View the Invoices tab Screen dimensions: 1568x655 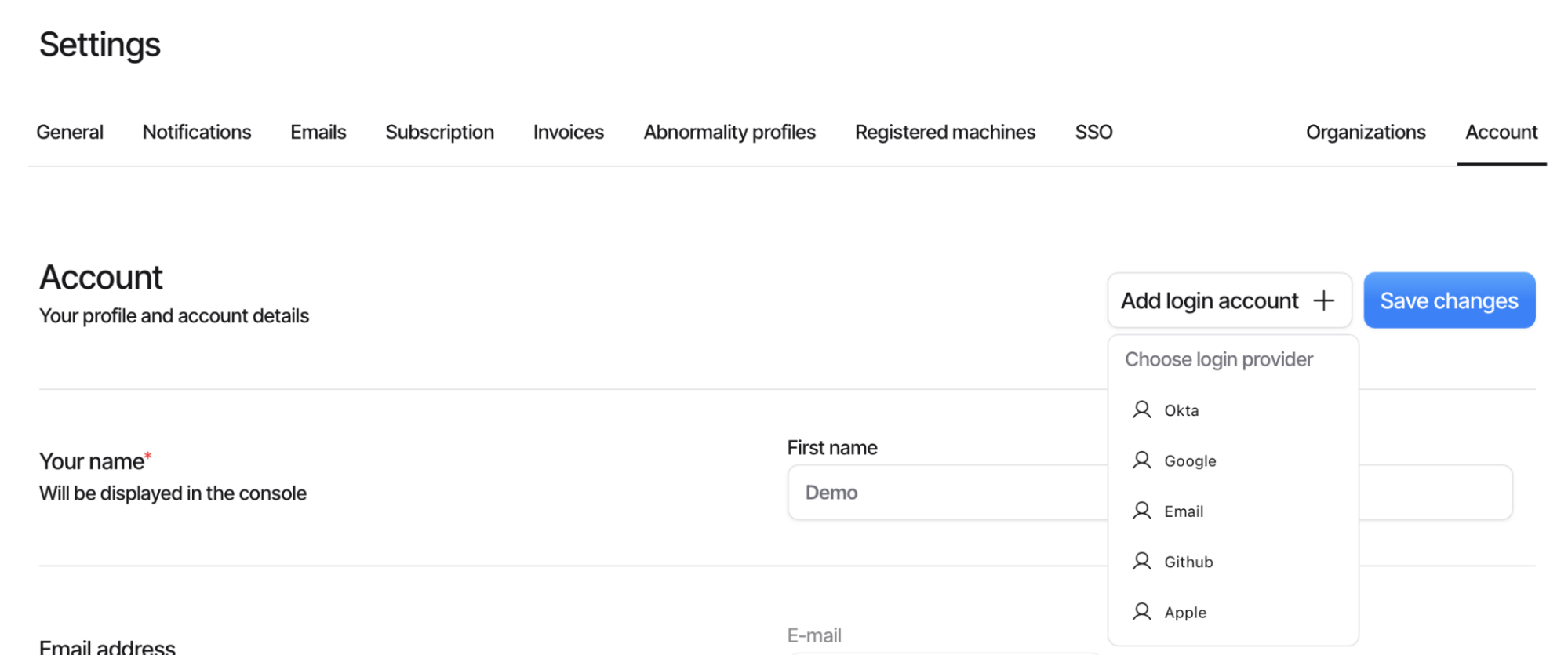tap(568, 132)
